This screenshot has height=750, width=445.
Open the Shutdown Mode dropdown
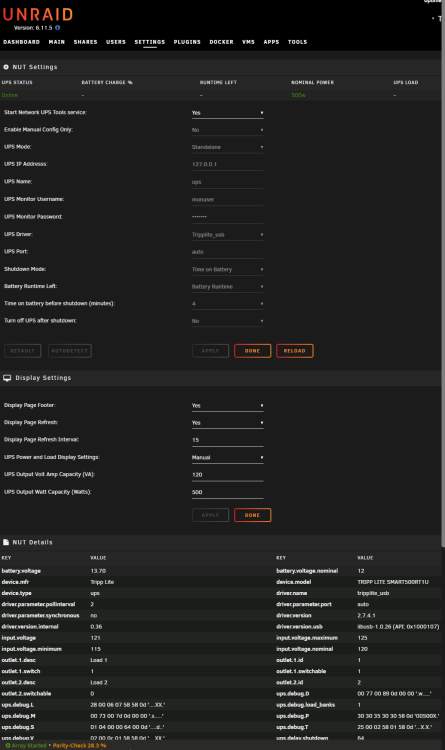(x=228, y=270)
